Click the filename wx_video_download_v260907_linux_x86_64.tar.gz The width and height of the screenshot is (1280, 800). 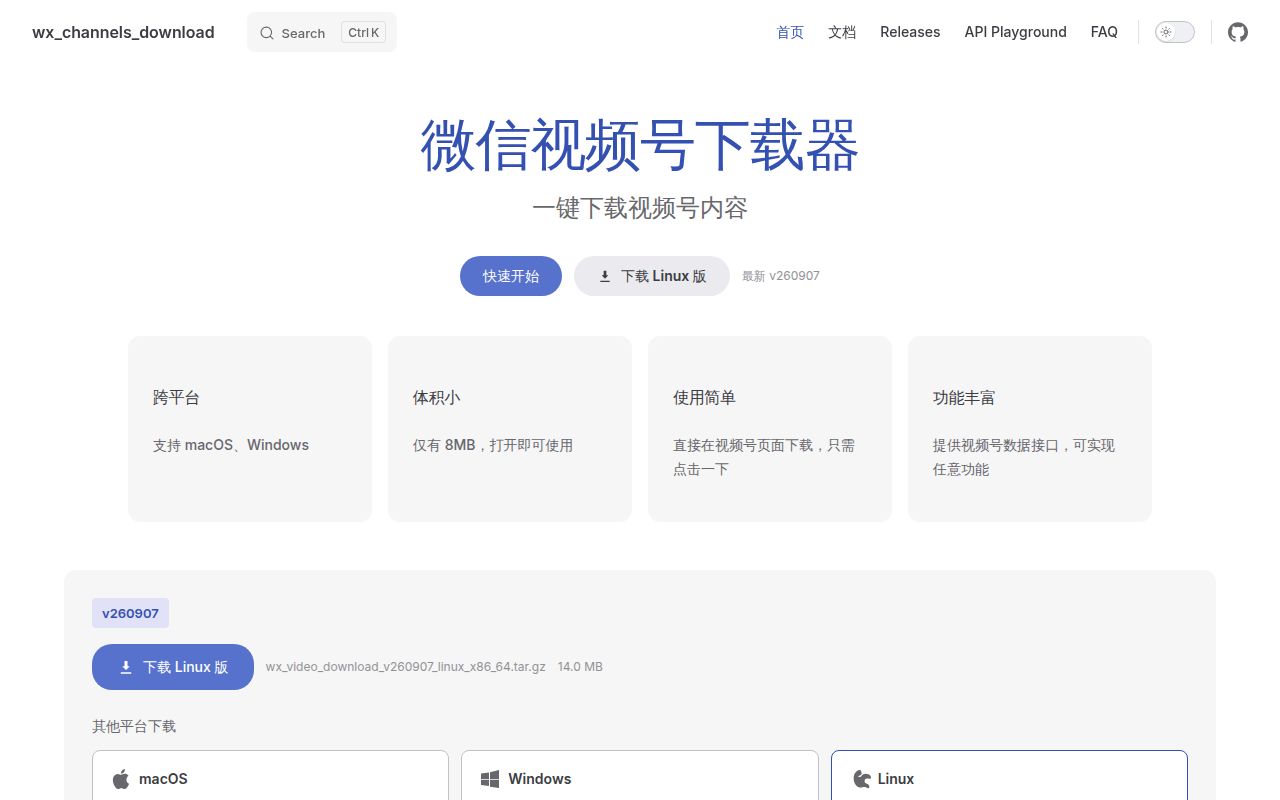pos(406,667)
